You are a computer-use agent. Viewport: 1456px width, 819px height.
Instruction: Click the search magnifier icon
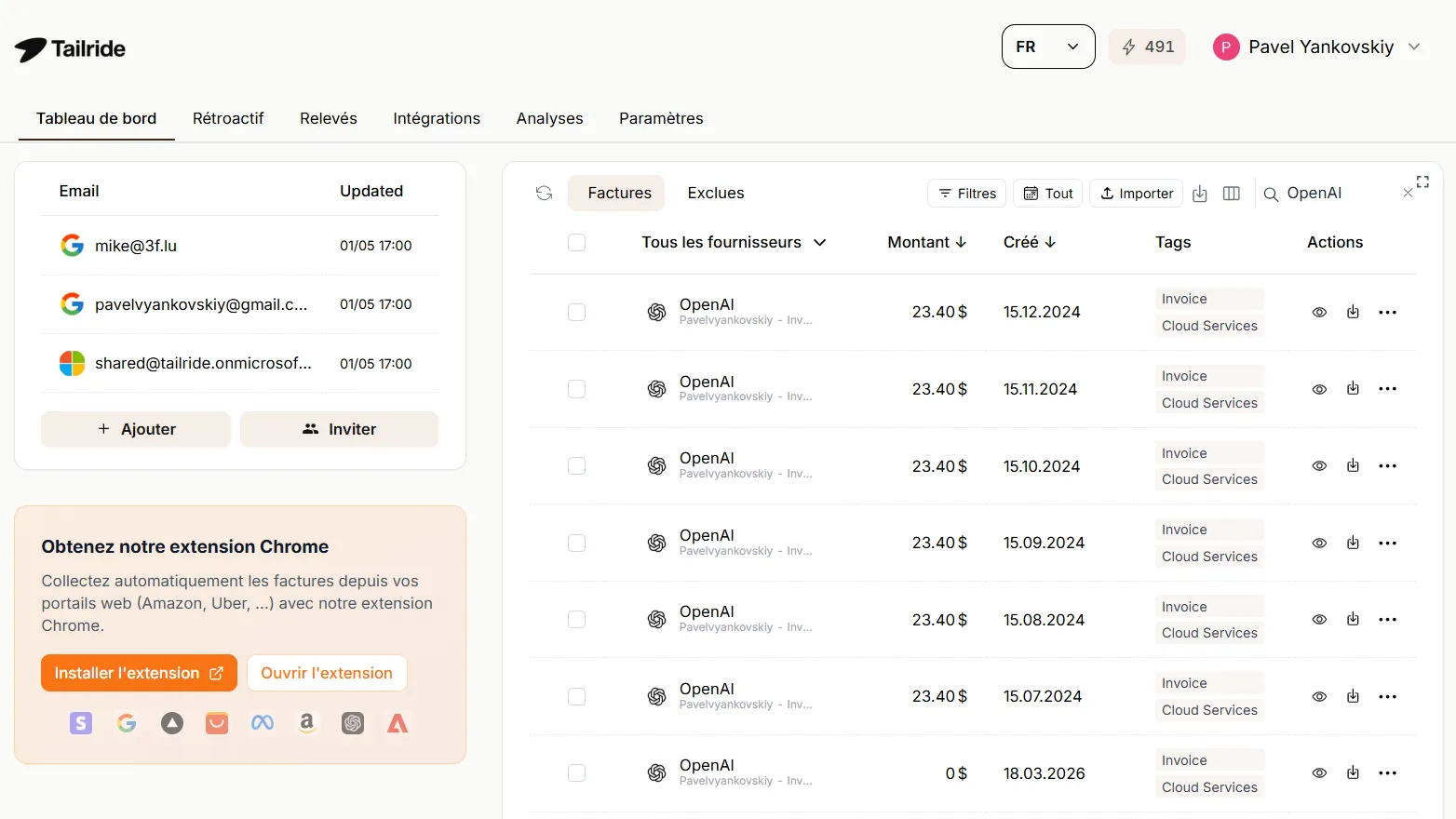(x=1271, y=194)
